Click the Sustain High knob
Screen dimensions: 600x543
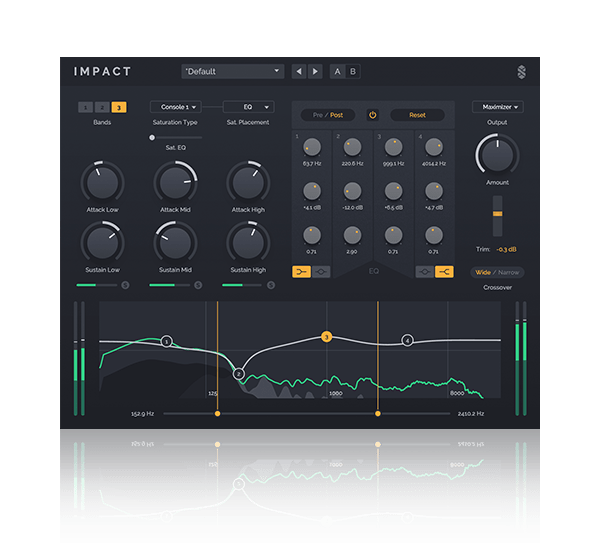click(x=248, y=243)
